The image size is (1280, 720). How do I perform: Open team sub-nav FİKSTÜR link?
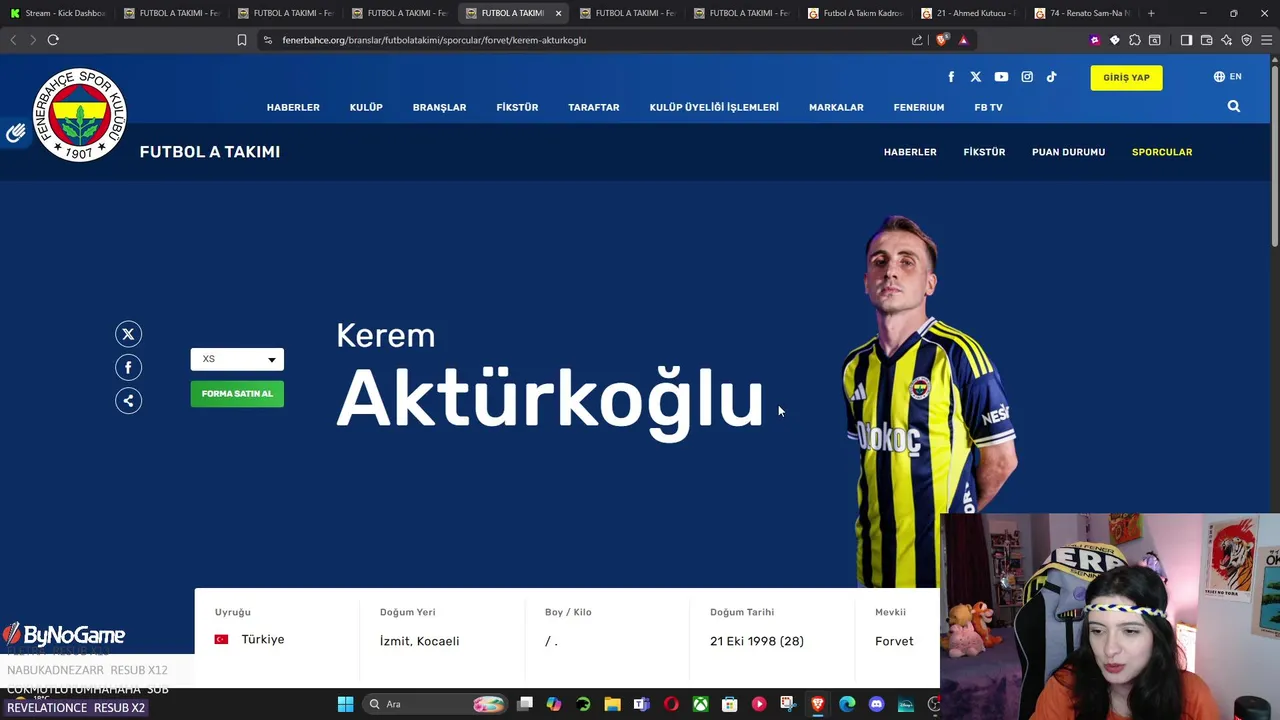984,152
